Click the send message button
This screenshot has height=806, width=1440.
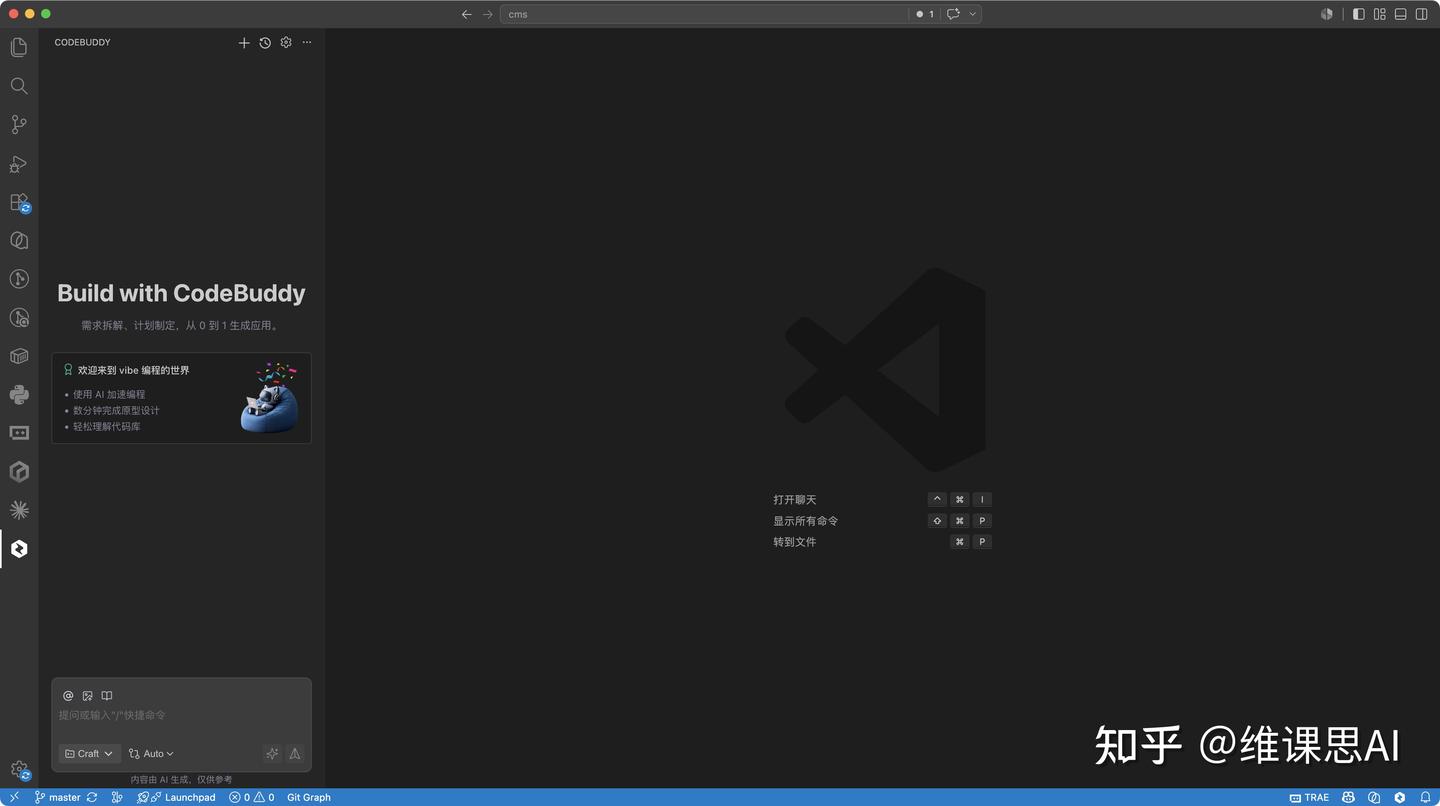(x=295, y=754)
